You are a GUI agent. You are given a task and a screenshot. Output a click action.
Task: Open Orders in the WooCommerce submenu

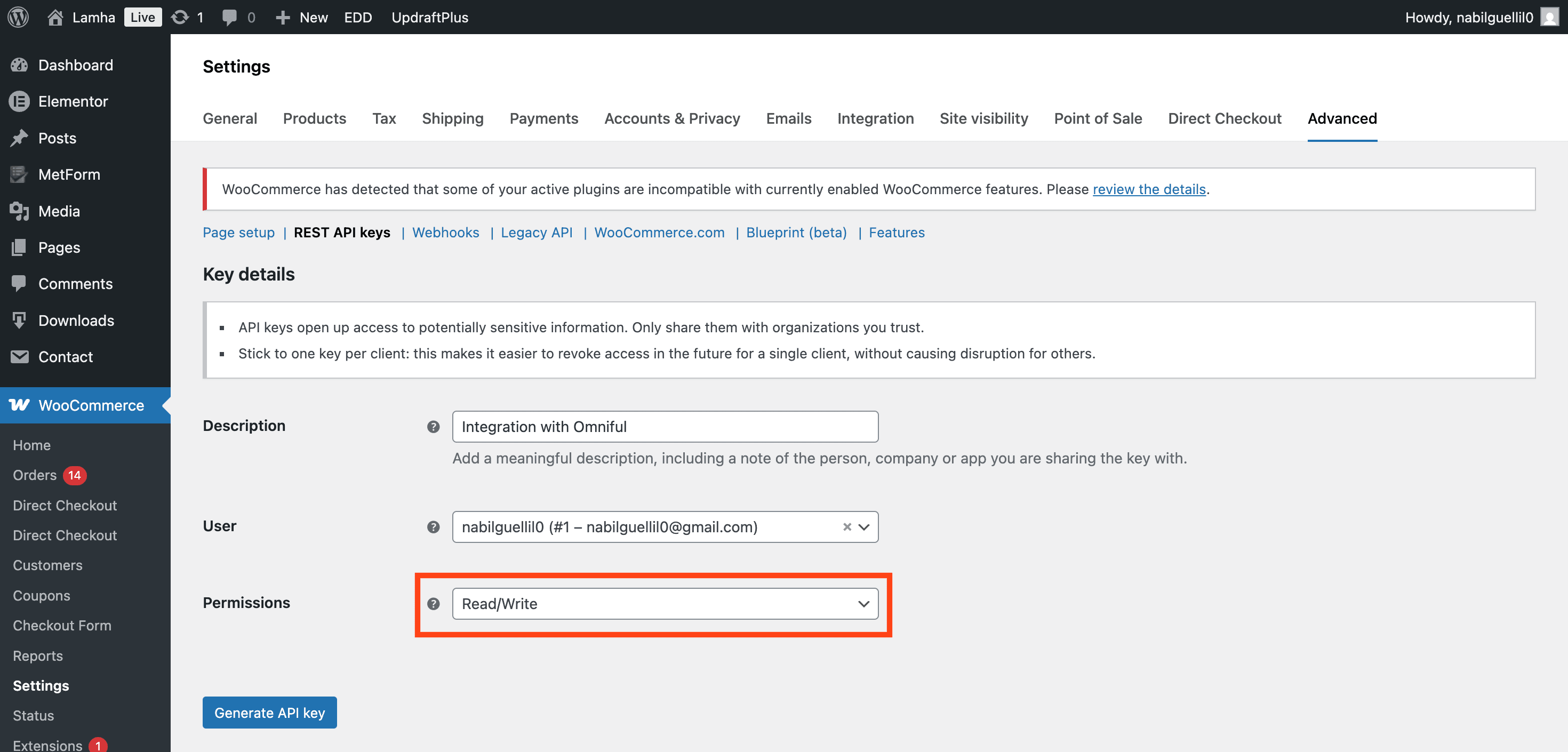(x=35, y=475)
